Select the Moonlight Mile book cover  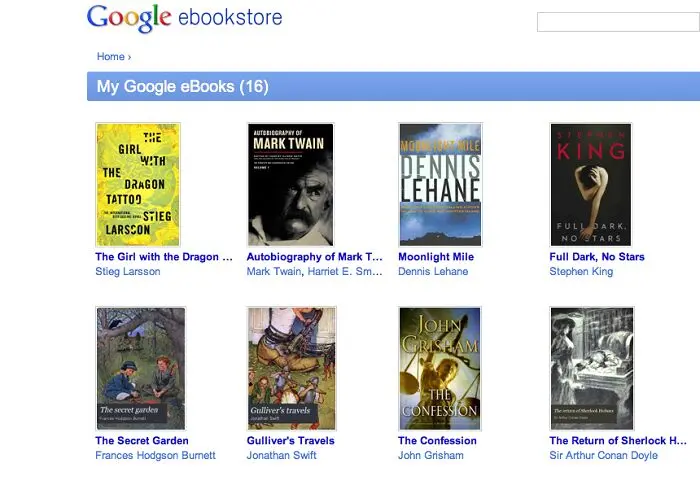[x=440, y=184]
